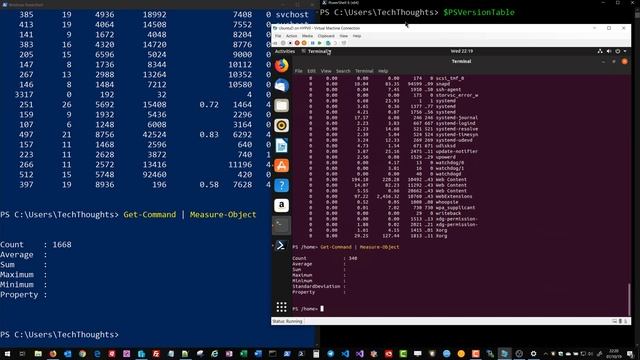Open View menu in Ubuntu Terminal window
This screenshot has width=640, height=360.
pos(326,71)
